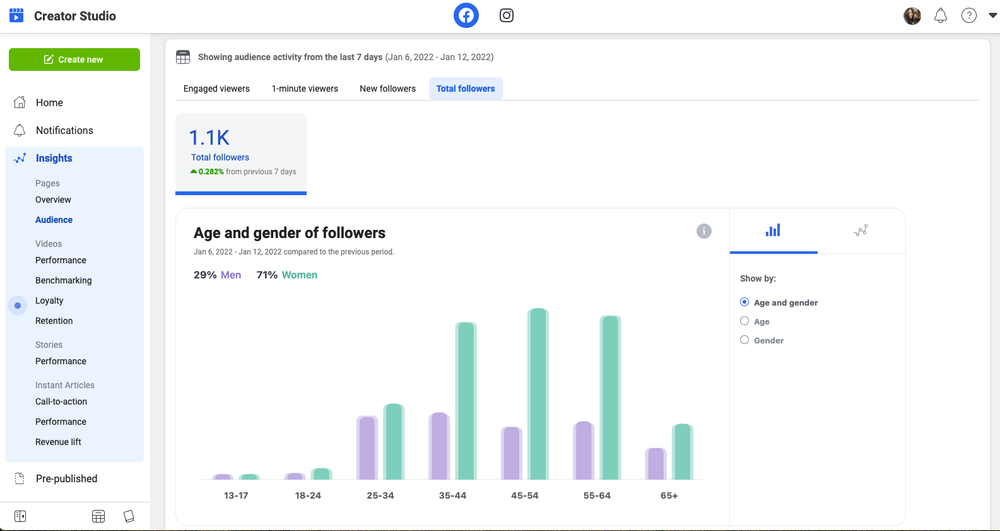Click the 18-24 axis label

(x=308, y=495)
